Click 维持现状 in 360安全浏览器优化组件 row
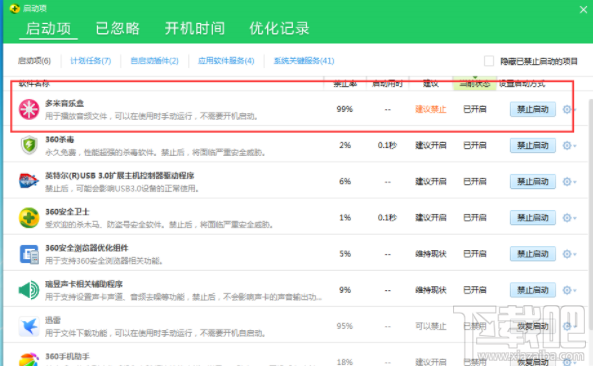This screenshot has height=366, width=593. coord(431,254)
